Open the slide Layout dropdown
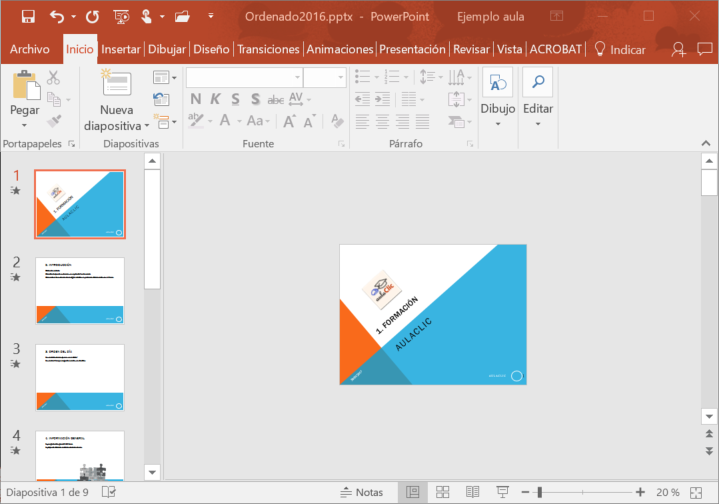The height and width of the screenshot is (504, 719). point(165,78)
